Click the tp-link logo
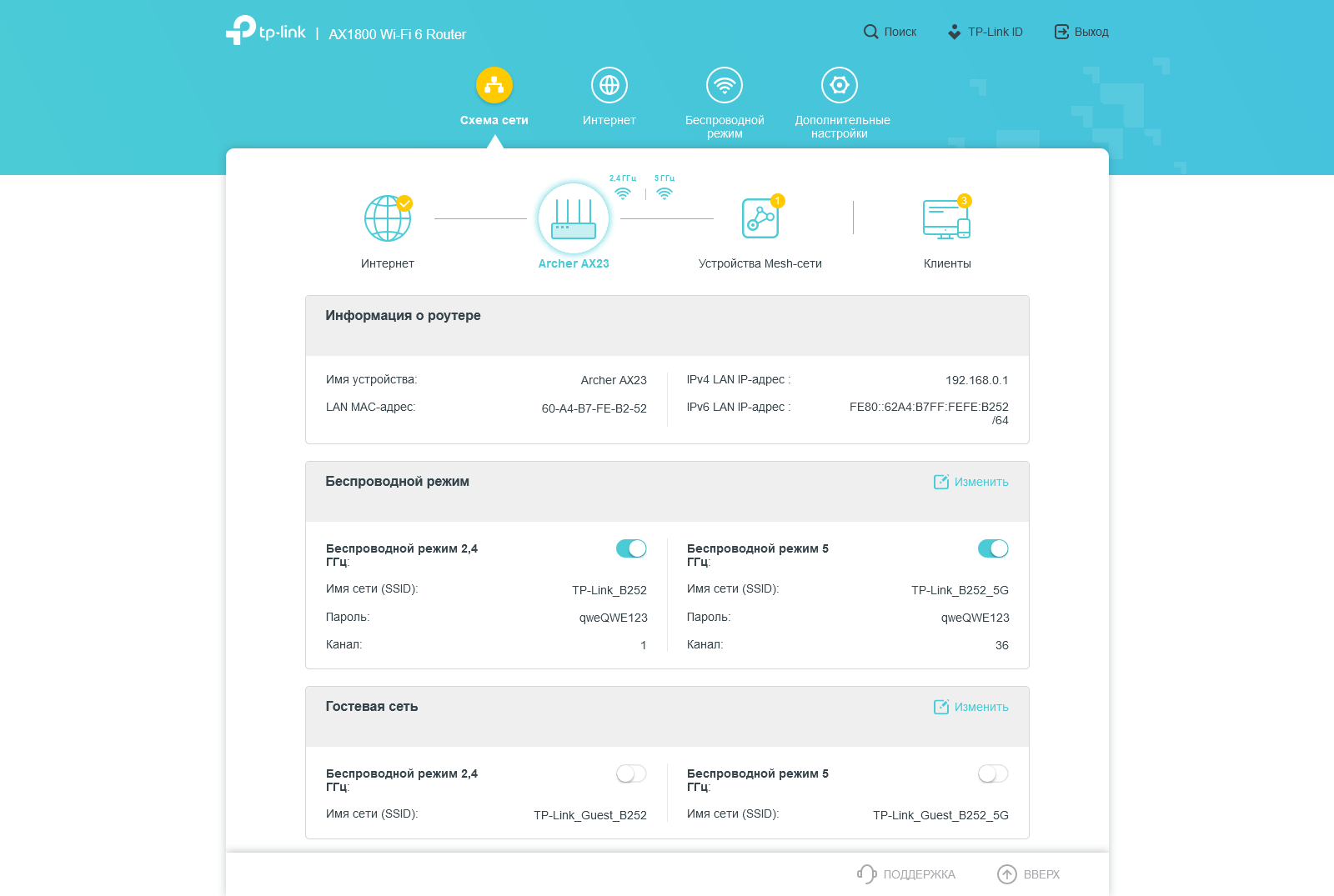 266,31
